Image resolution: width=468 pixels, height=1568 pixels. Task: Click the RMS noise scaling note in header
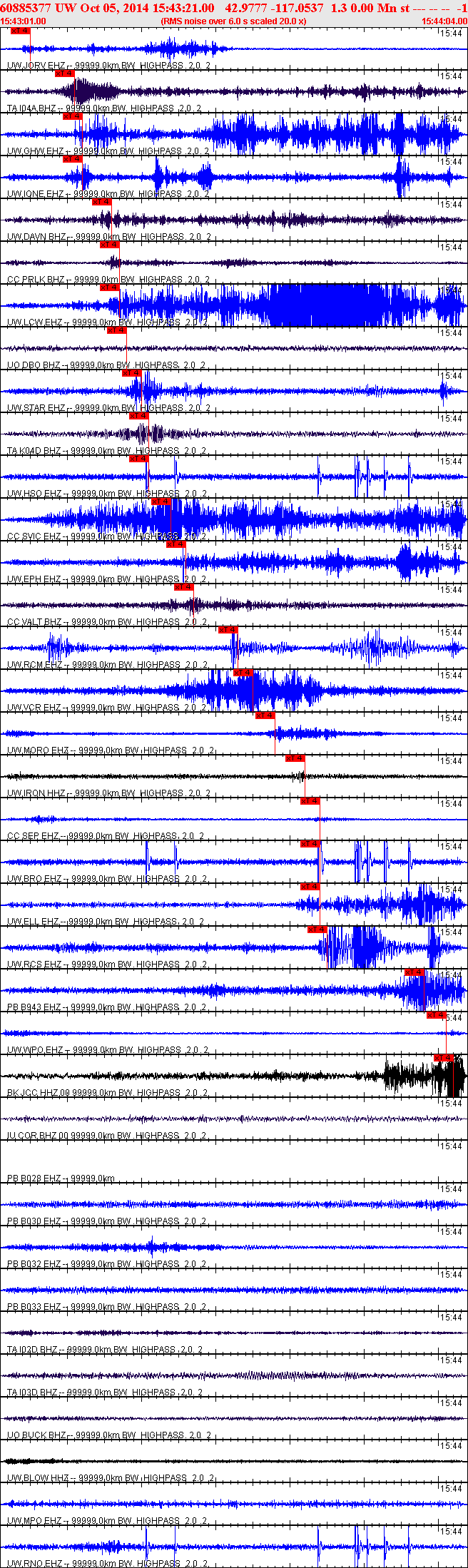234,21
